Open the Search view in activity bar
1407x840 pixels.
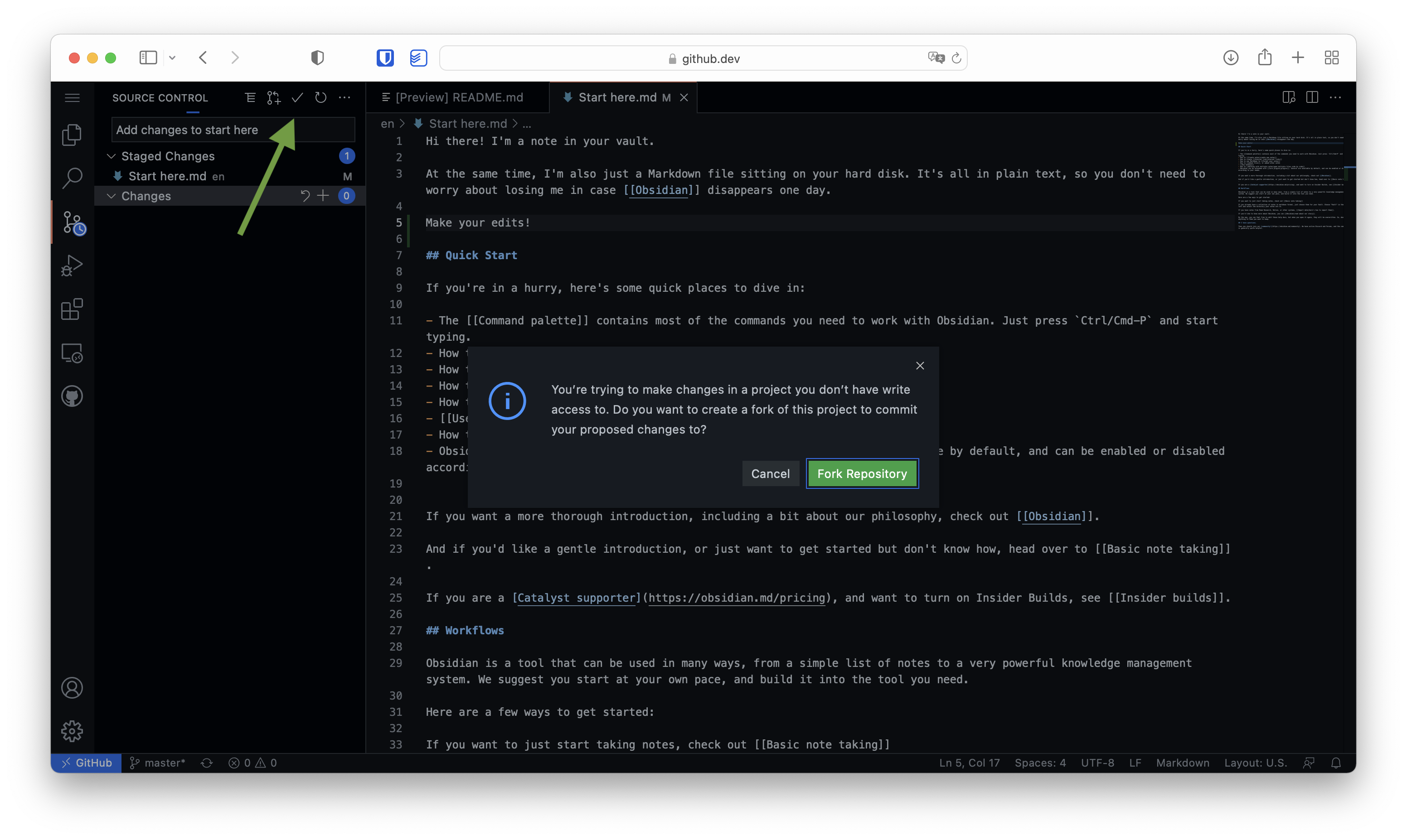pos(72,178)
